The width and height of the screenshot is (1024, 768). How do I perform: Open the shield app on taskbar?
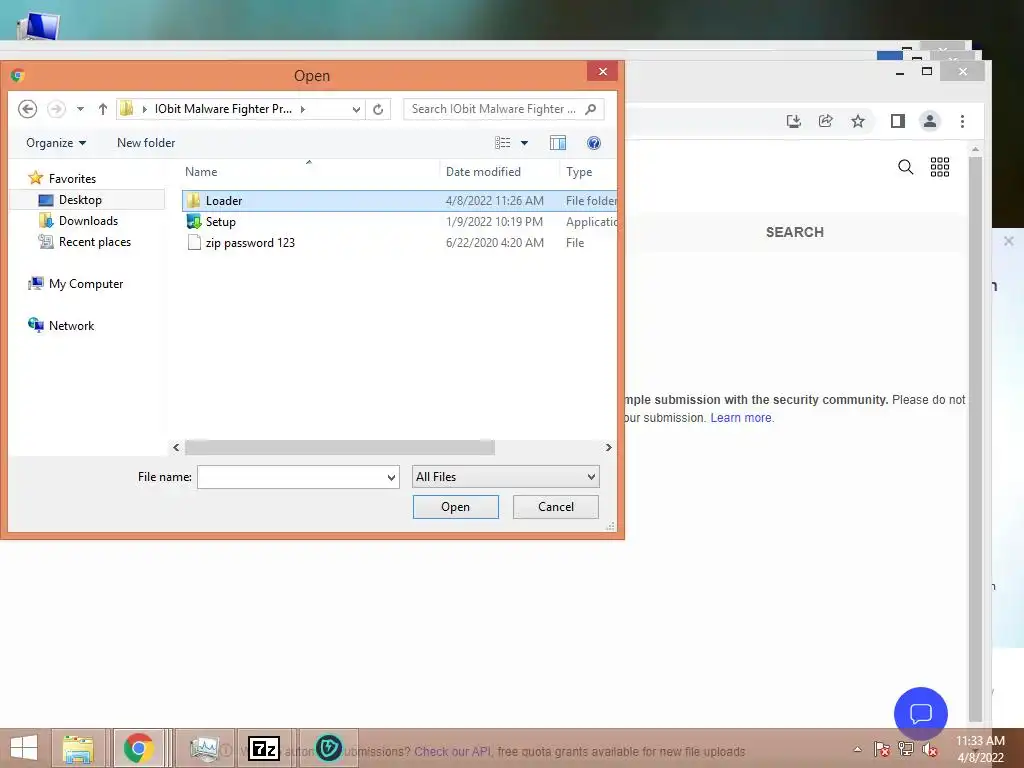[328, 748]
